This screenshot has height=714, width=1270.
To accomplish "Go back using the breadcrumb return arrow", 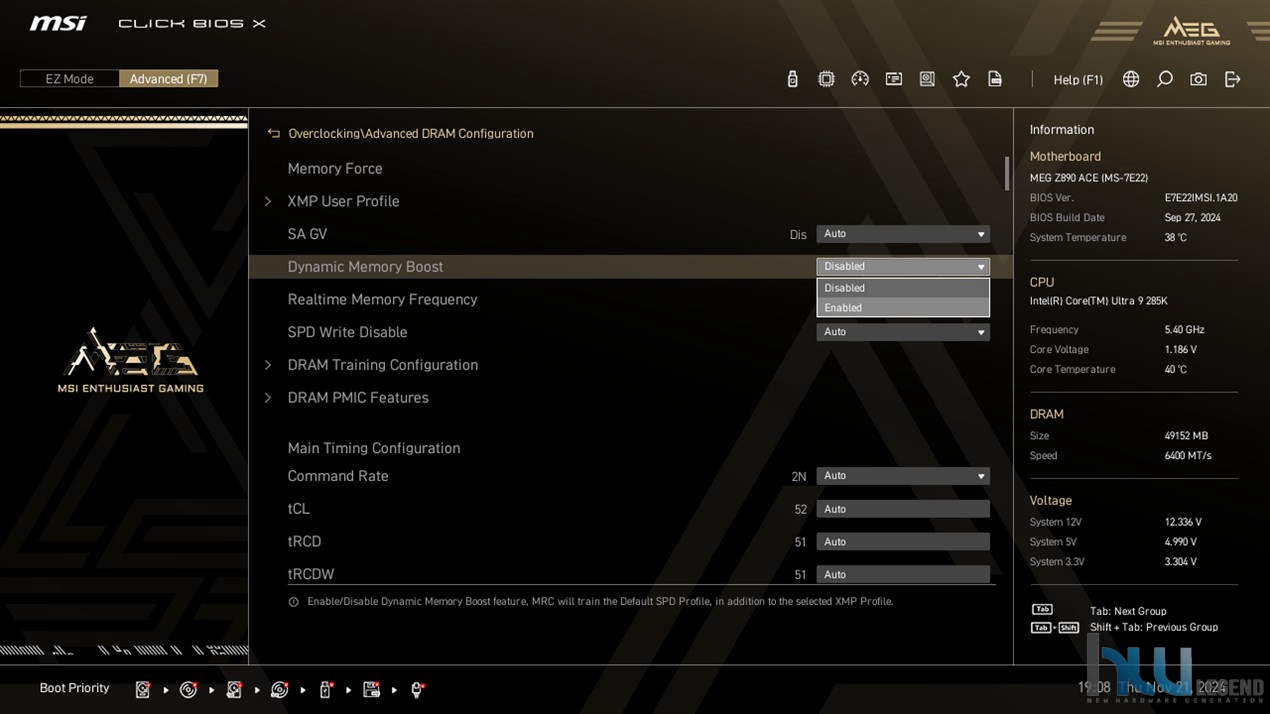I will point(273,133).
